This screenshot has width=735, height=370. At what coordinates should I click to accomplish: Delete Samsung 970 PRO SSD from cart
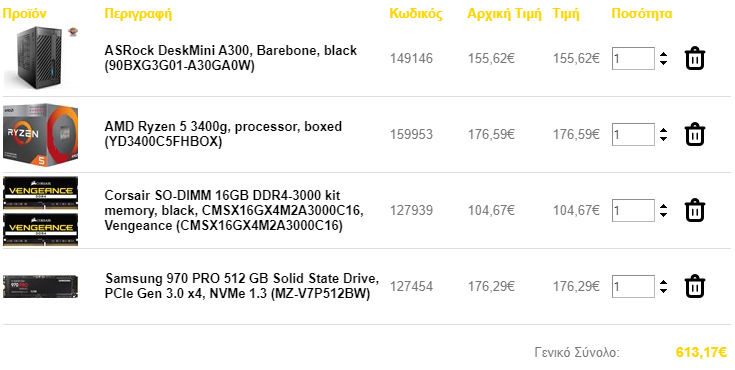tap(695, 287)
